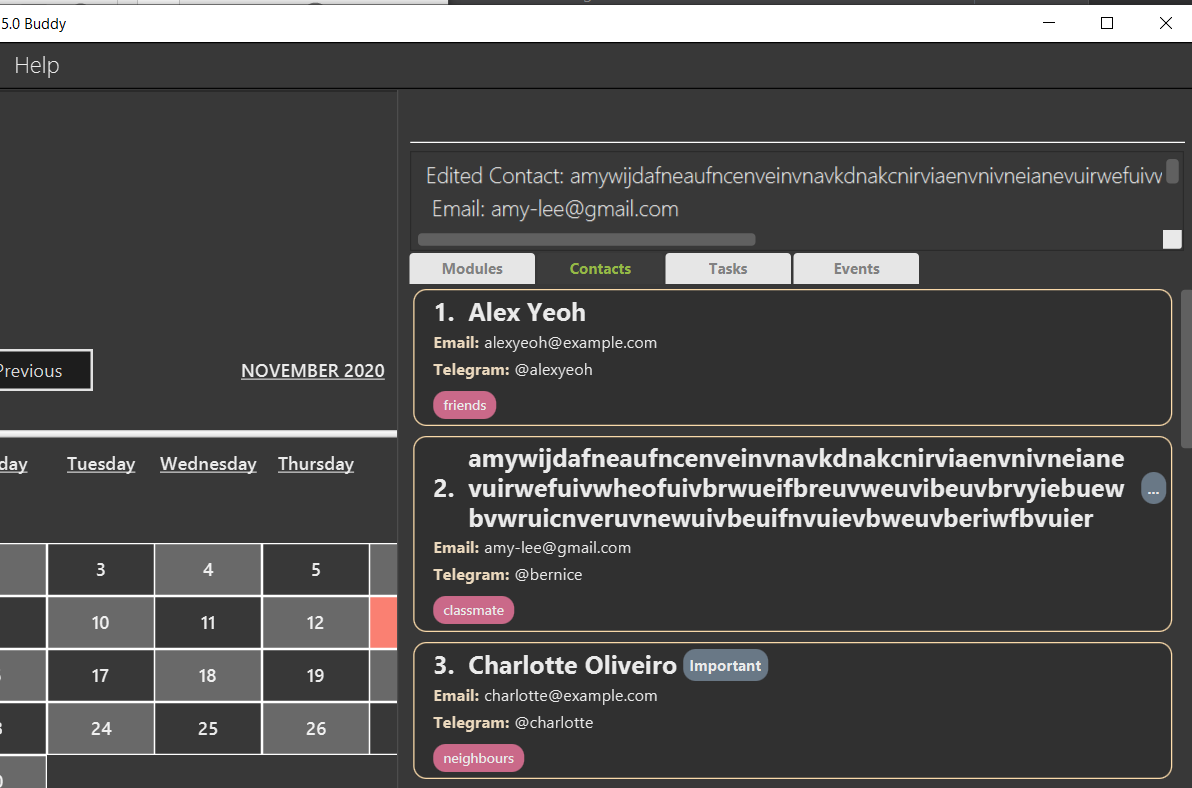Click the Edited Contact result text
Screen dimensions: 1192x788
[794, 176]
